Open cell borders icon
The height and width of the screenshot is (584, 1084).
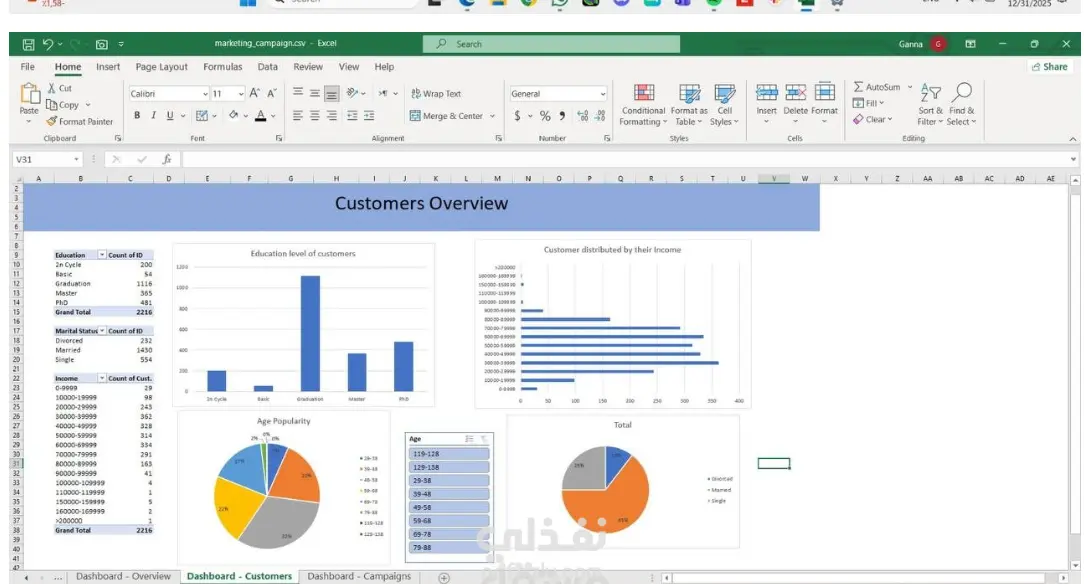coord(202,115)
